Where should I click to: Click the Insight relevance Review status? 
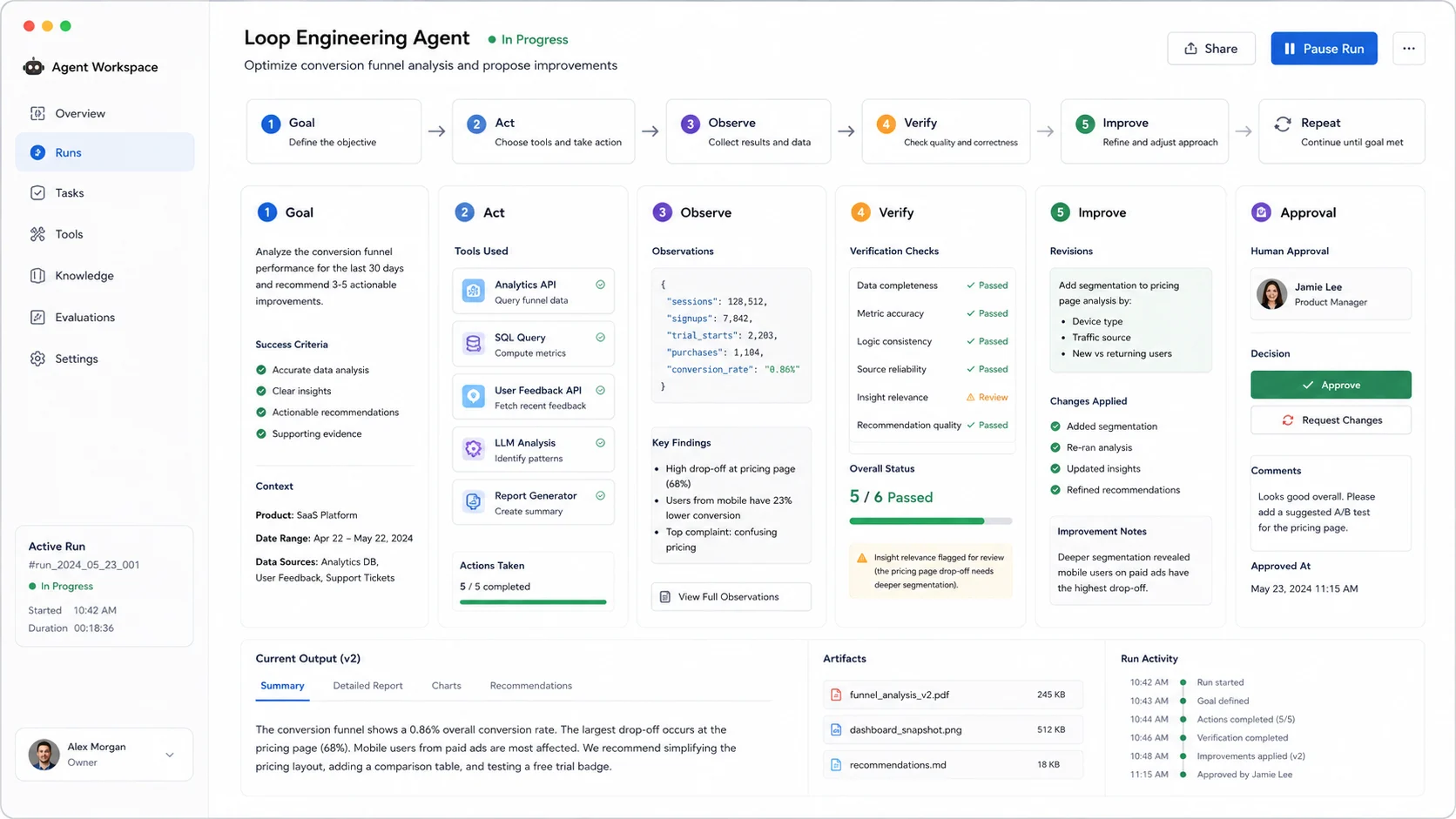tap(988, 398)
